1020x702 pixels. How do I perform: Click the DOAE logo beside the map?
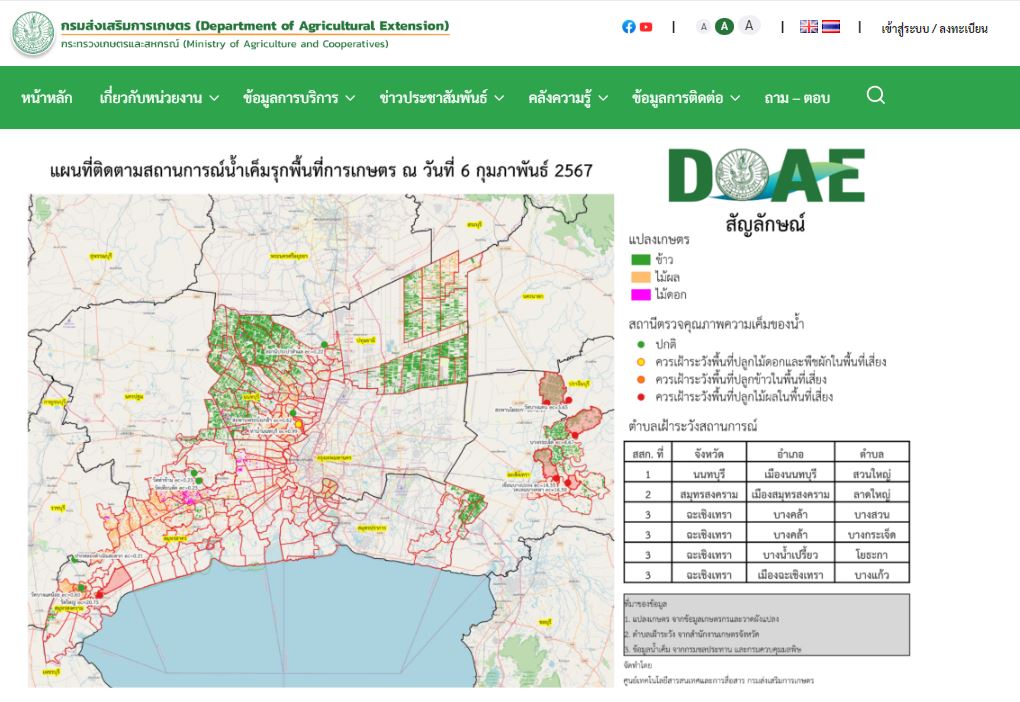click(x=766, y=176)
